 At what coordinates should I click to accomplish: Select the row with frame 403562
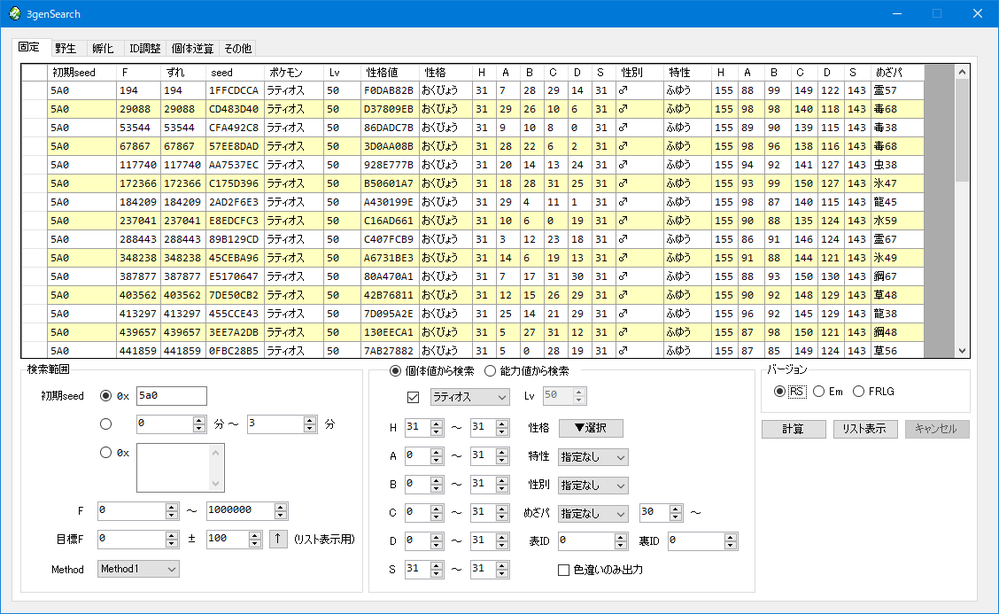tap(473, 295)
